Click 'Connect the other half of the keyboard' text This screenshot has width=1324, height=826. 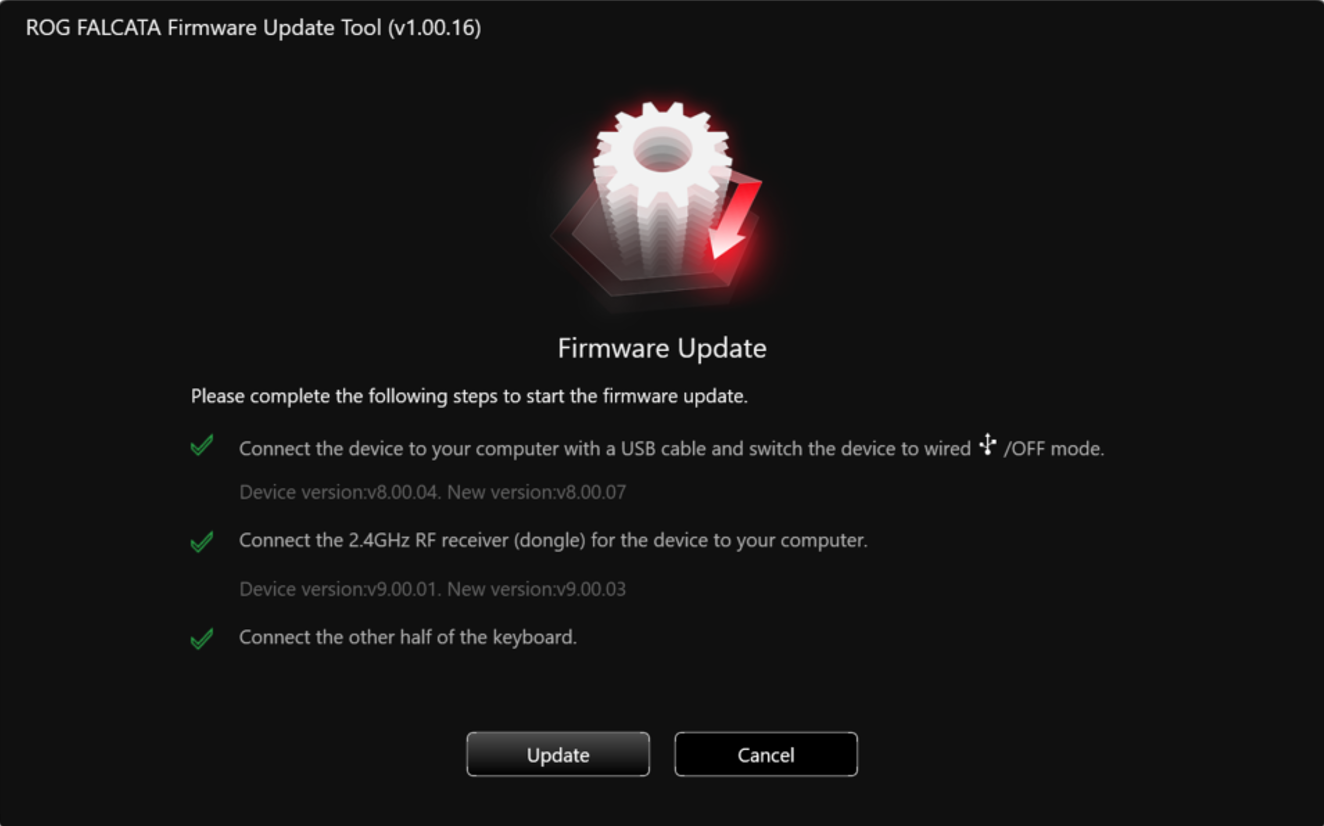[408, 637]
